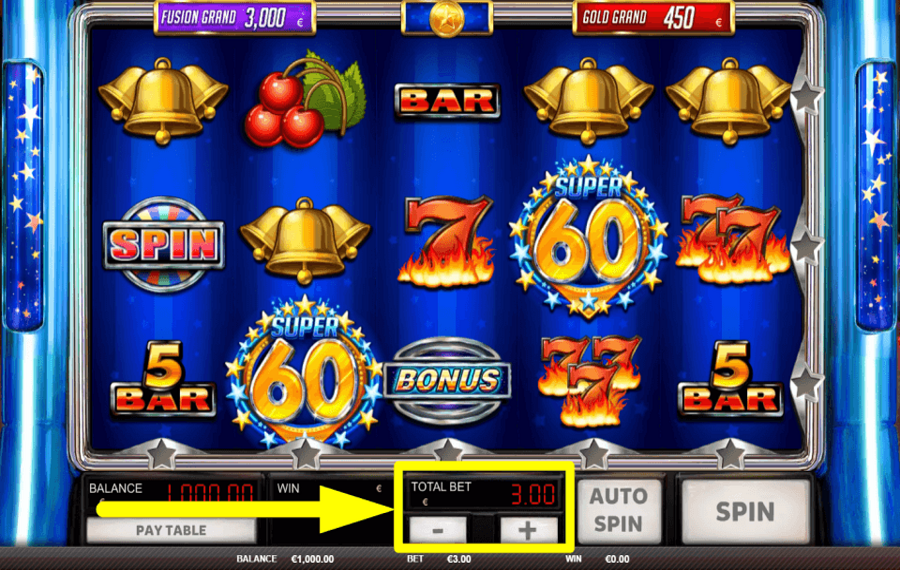Click the gold star coin at top center
Screen dimensions: 900x570
pyautogui.click(x=447, y=18)
